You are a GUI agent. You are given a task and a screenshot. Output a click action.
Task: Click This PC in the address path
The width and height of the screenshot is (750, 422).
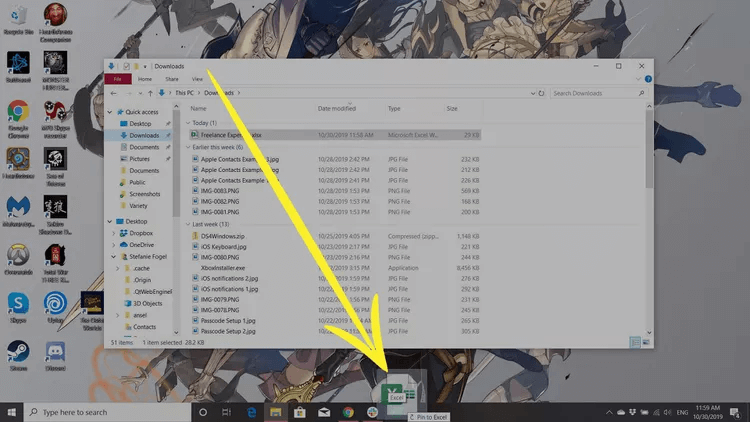coord(185,93)
